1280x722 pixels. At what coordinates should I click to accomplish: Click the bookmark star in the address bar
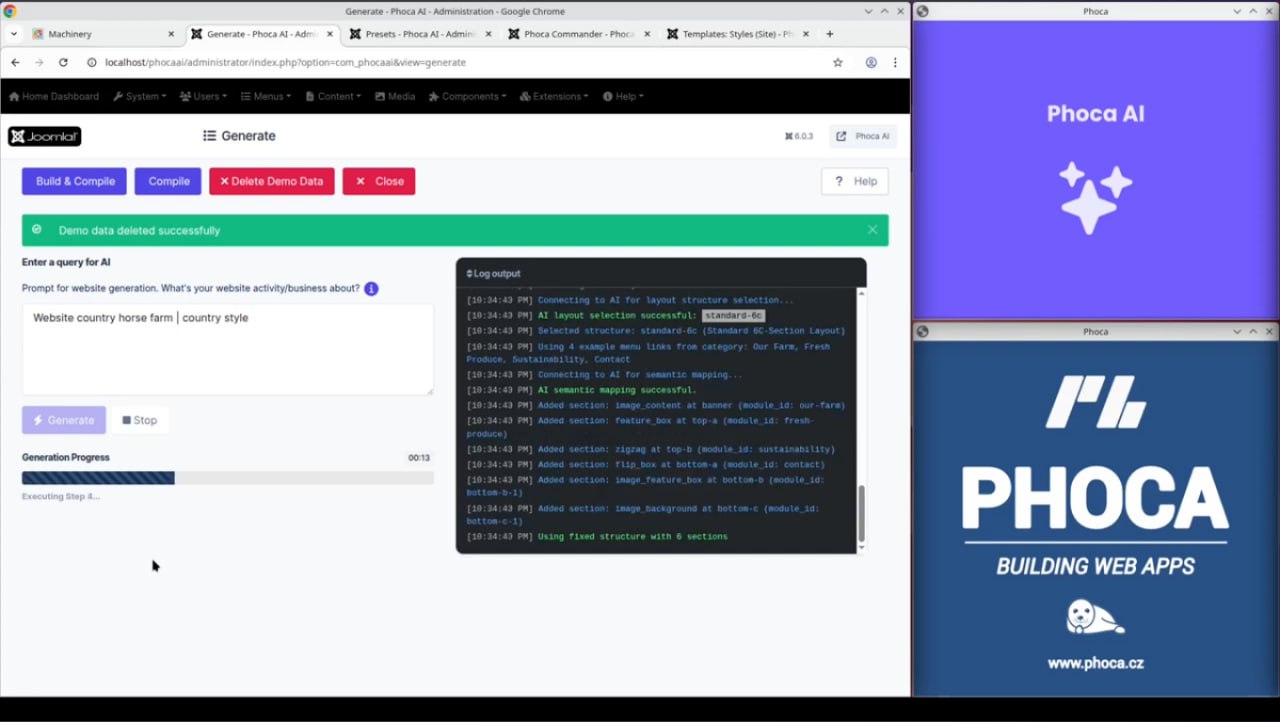coord(838,62)
